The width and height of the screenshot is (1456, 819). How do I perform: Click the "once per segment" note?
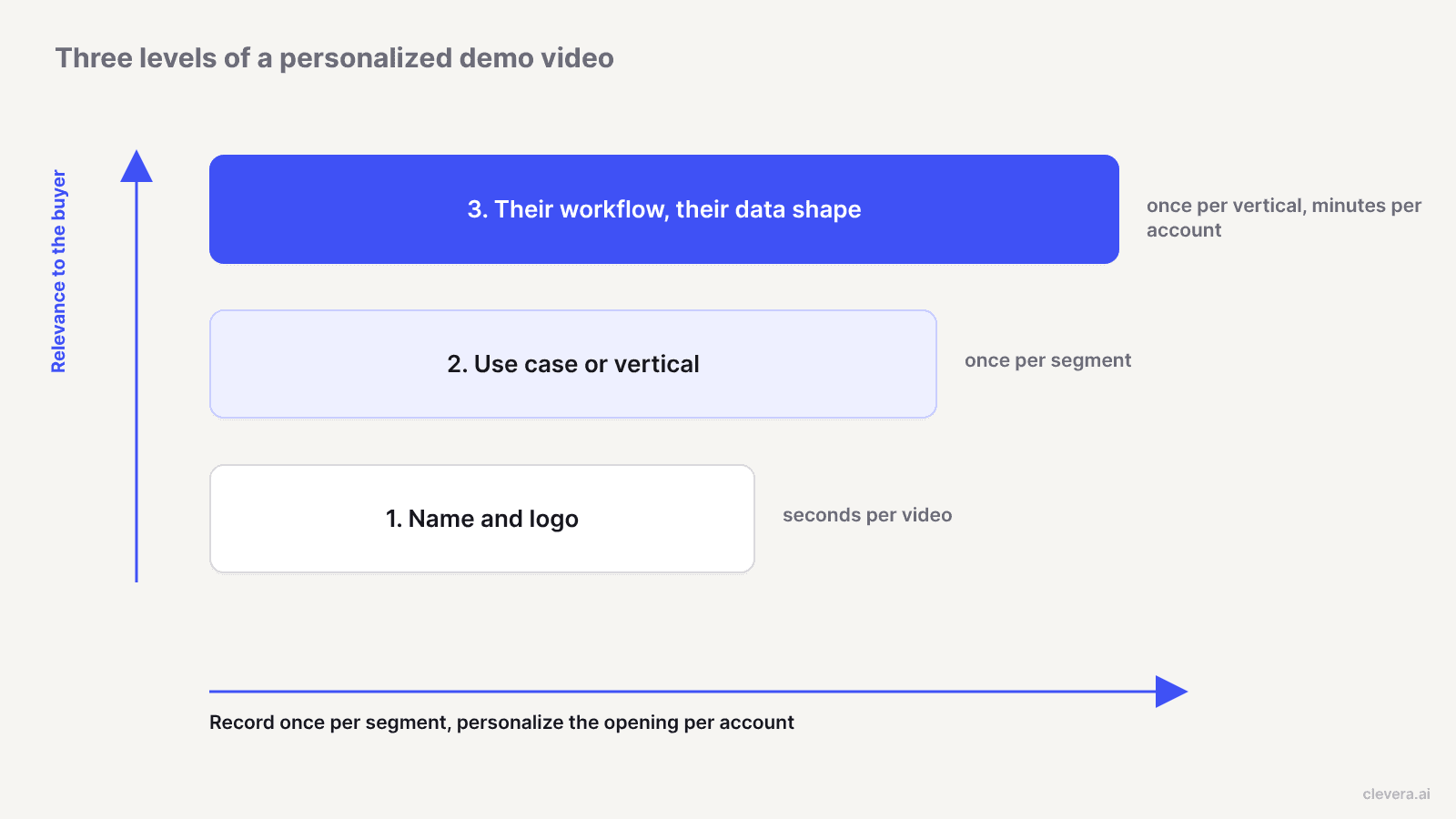pyautogui.click(x=1047, y=360)
